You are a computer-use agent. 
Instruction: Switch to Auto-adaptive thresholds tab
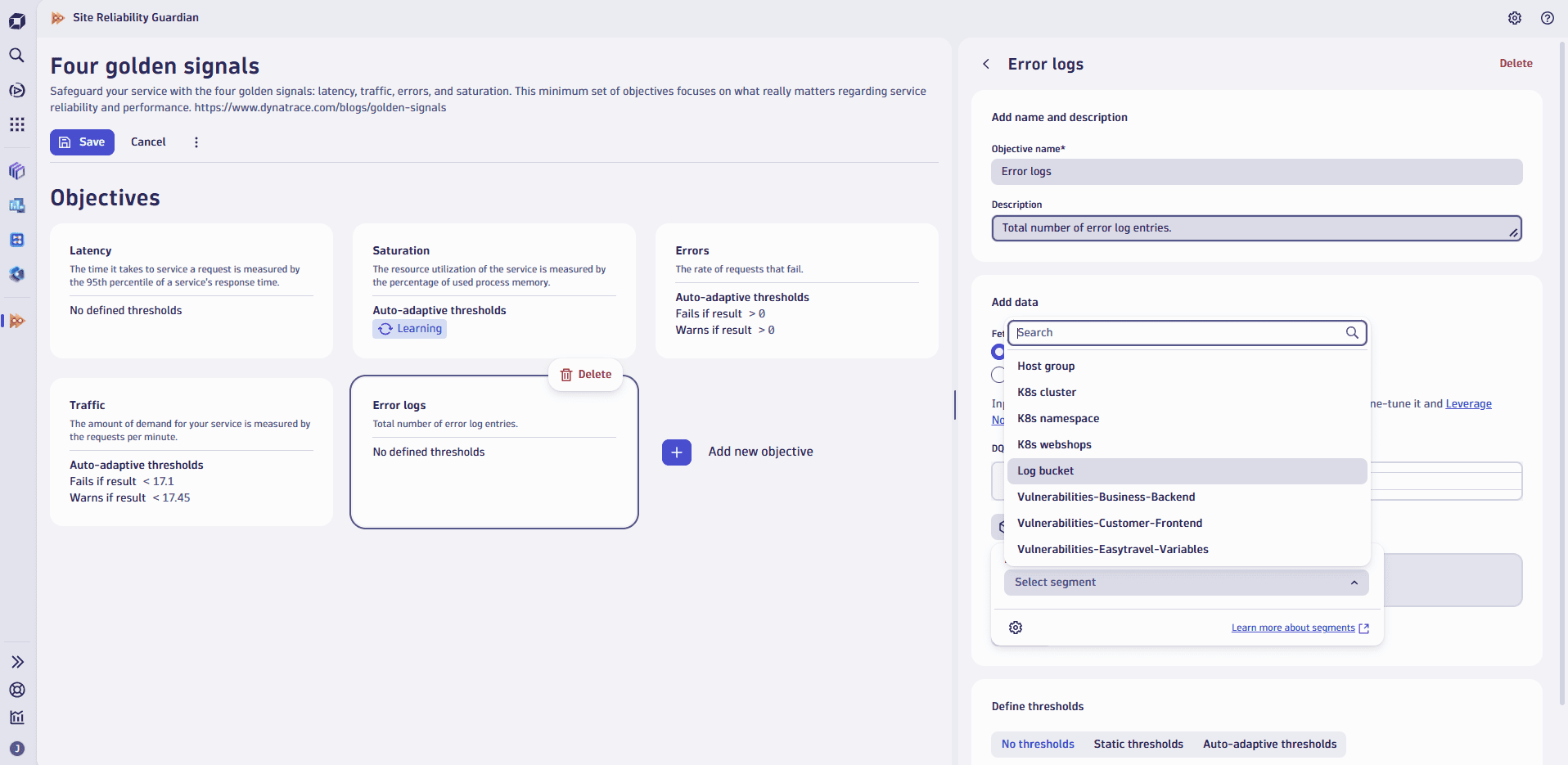pyautogui.click(x=1269, y=745)
